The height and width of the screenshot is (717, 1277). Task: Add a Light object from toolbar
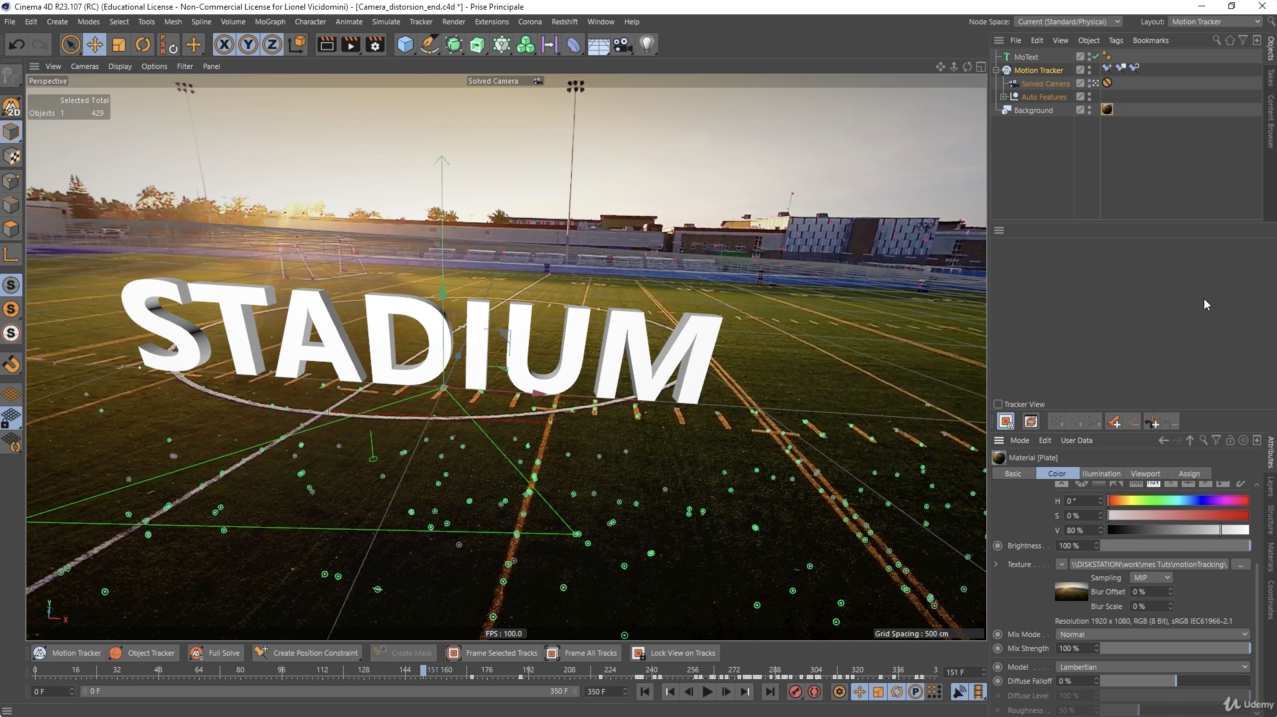pyautogui.click(x=646, y=44)
